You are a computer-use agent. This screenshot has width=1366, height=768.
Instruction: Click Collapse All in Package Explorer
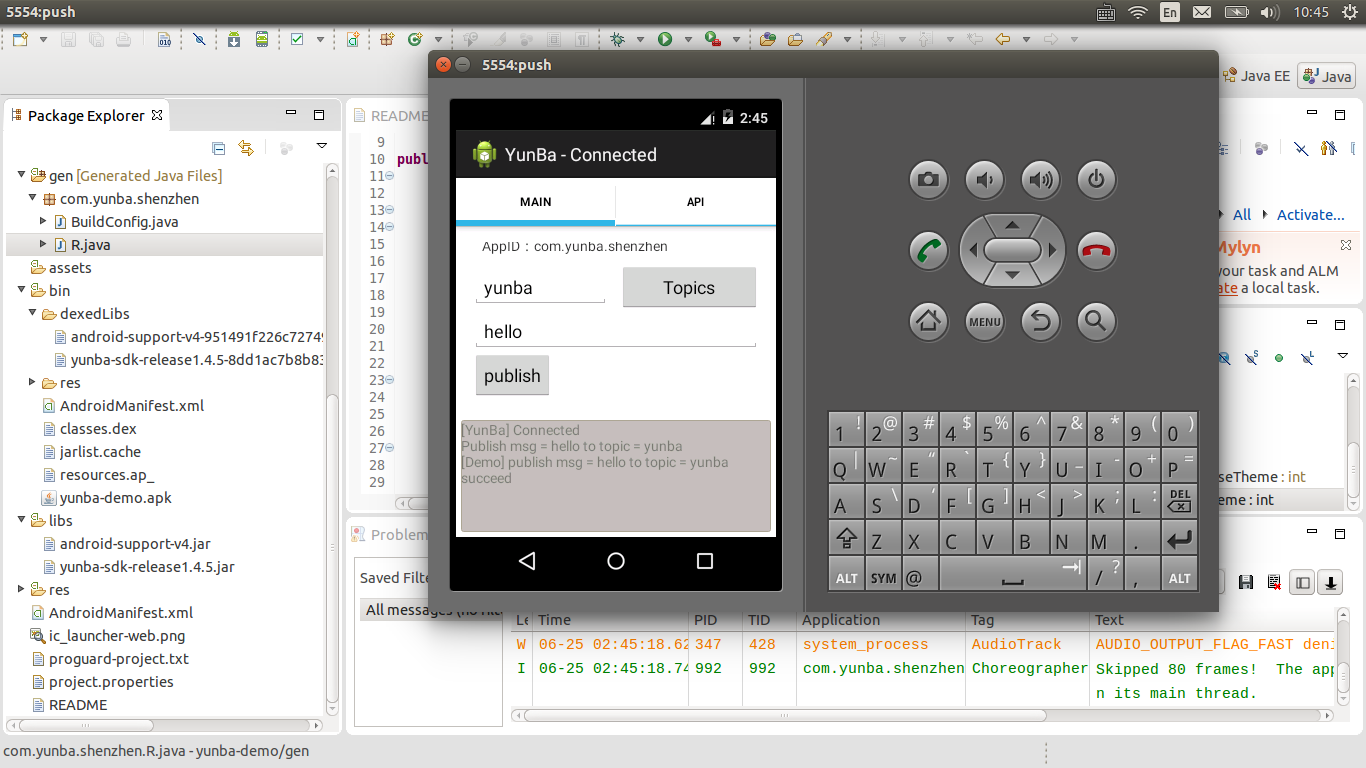(219, 148)
